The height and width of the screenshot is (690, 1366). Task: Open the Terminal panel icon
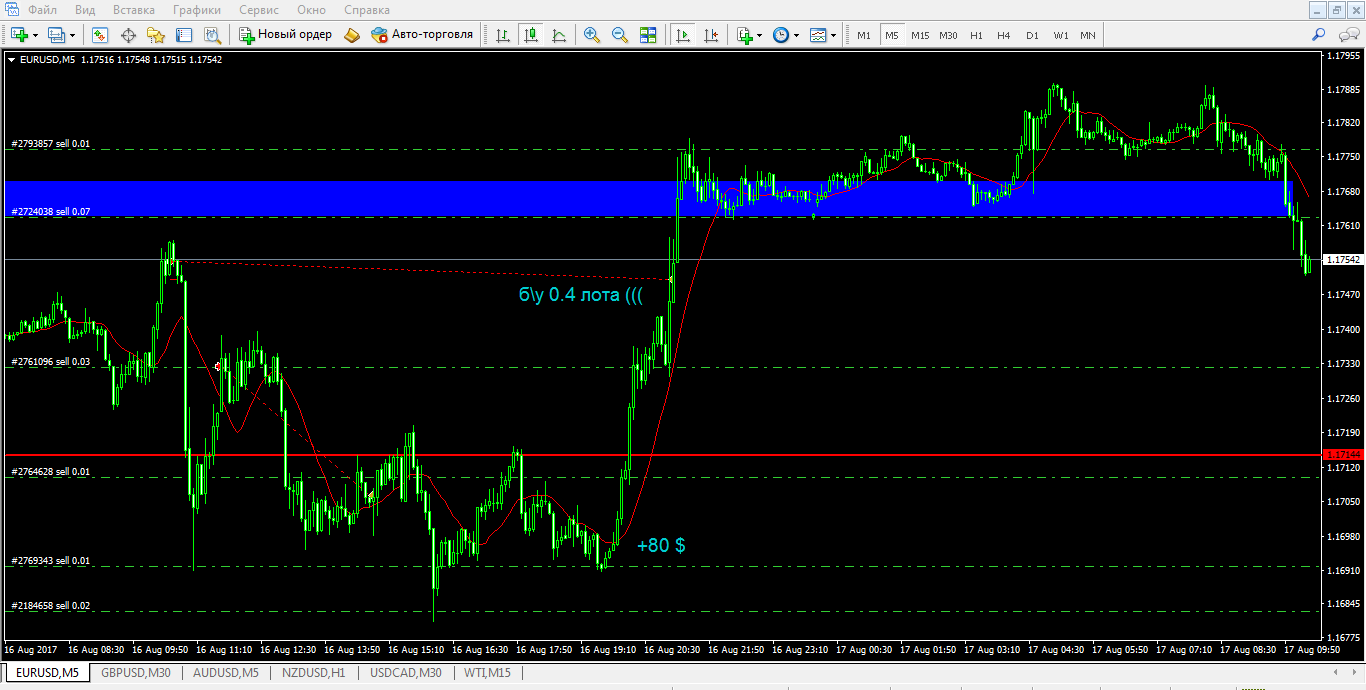pos(184,35)
